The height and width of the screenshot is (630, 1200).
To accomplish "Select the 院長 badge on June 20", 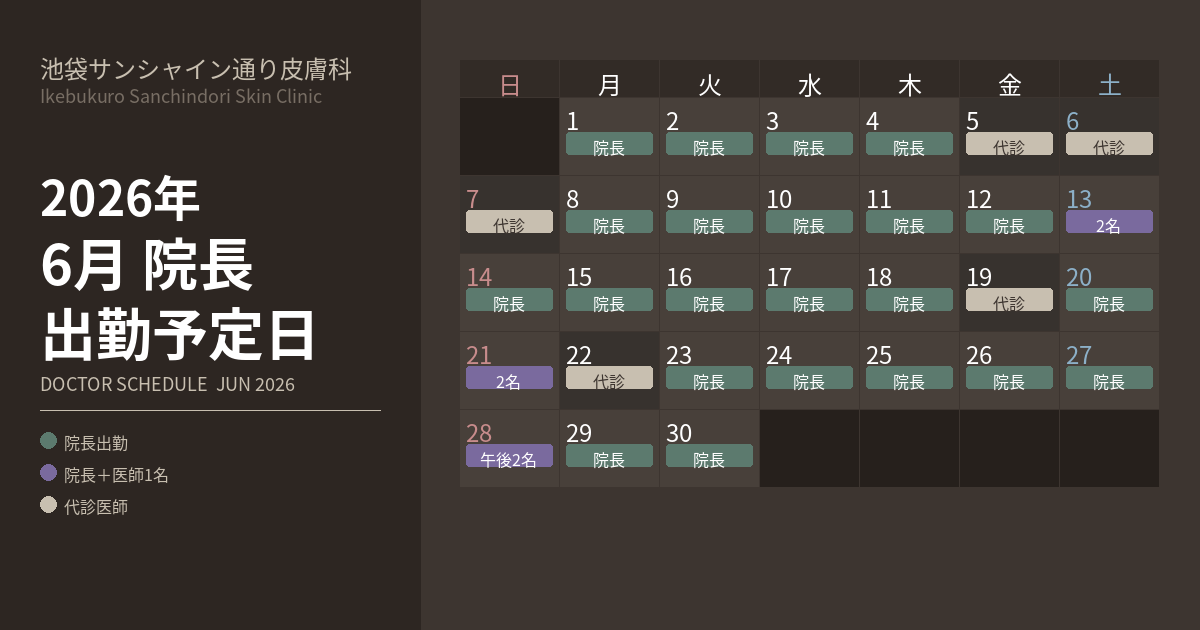I will 1109,300.
